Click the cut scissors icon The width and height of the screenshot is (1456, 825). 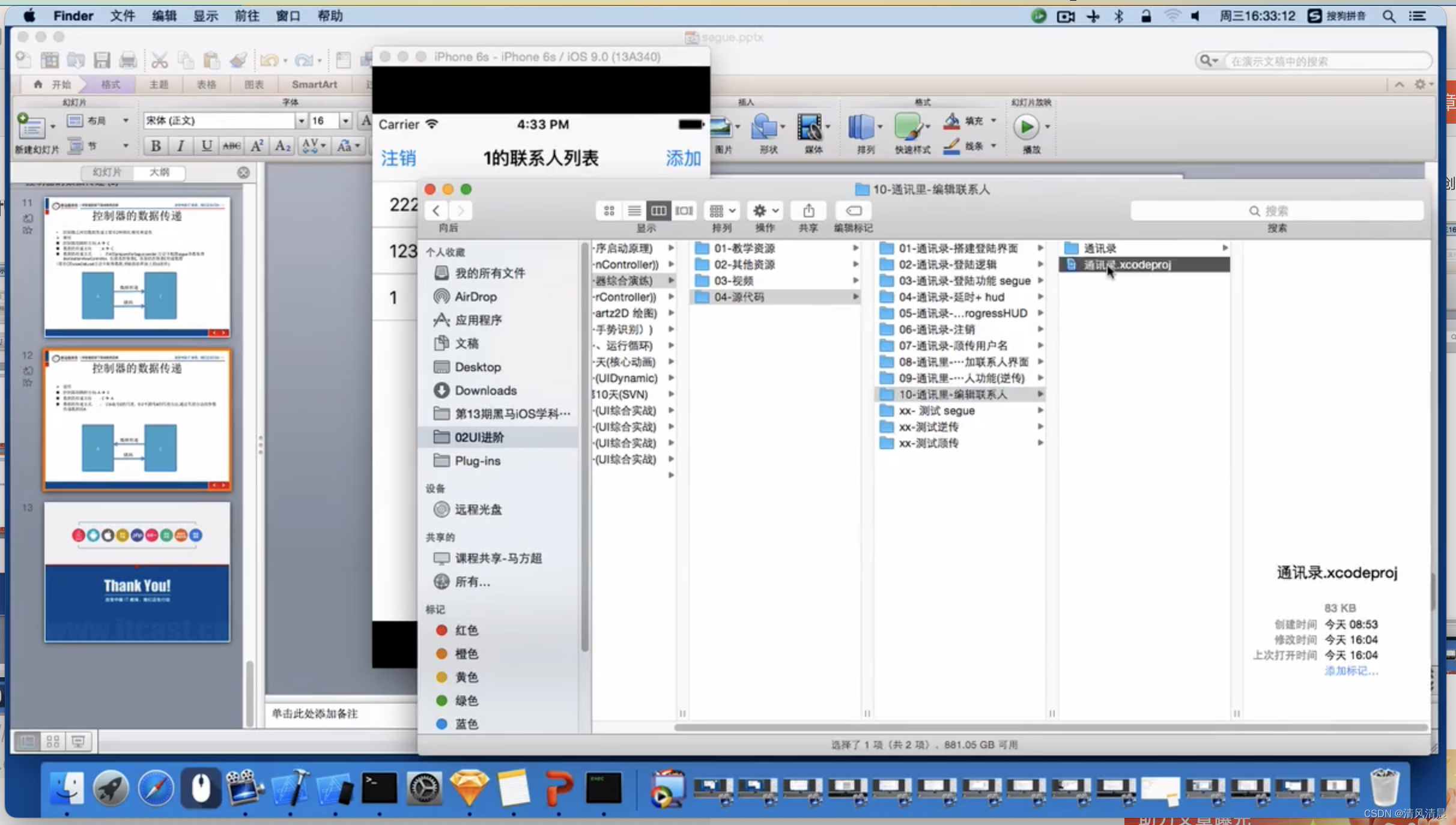(159, 60)
